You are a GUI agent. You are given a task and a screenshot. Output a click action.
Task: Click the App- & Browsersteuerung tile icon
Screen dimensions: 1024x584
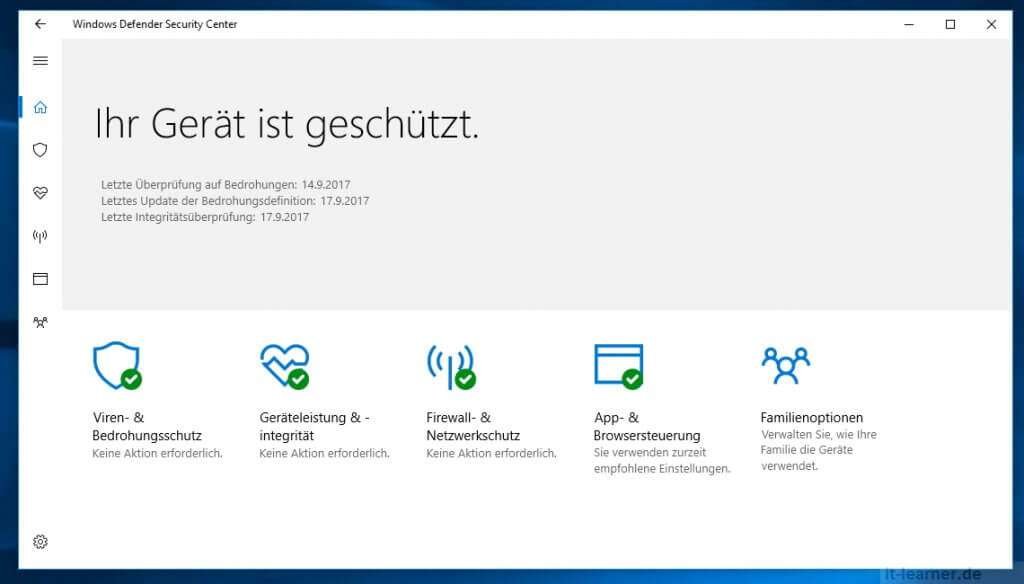point(617,365)
